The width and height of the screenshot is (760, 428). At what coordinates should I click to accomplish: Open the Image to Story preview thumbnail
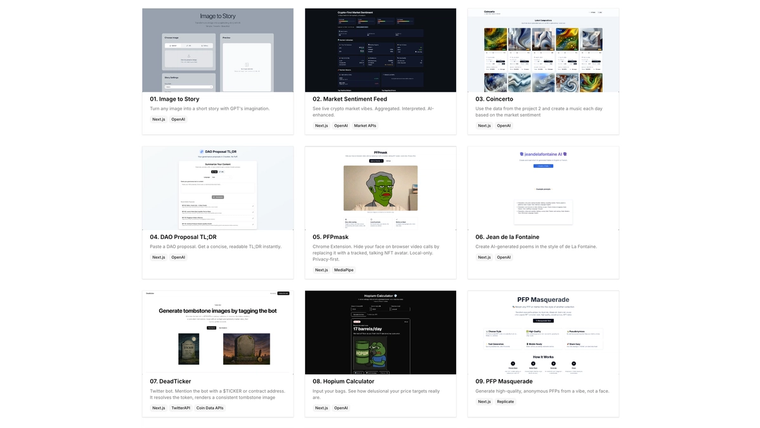click(218, 50)
